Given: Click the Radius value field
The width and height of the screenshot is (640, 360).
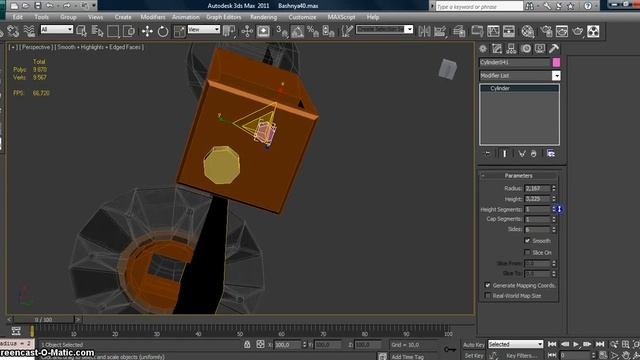Looking at the screenshot, I should point(538,188).
